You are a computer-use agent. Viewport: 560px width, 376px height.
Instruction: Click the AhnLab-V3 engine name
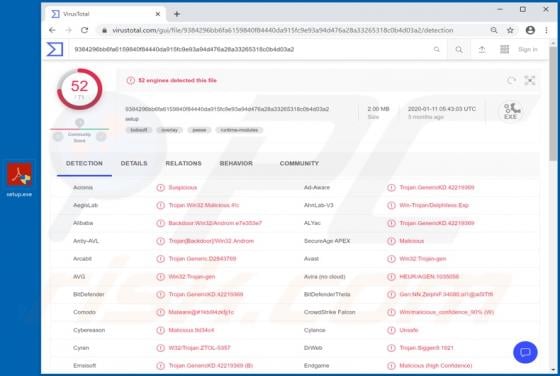pyautogui.click(x=319, y=205)
